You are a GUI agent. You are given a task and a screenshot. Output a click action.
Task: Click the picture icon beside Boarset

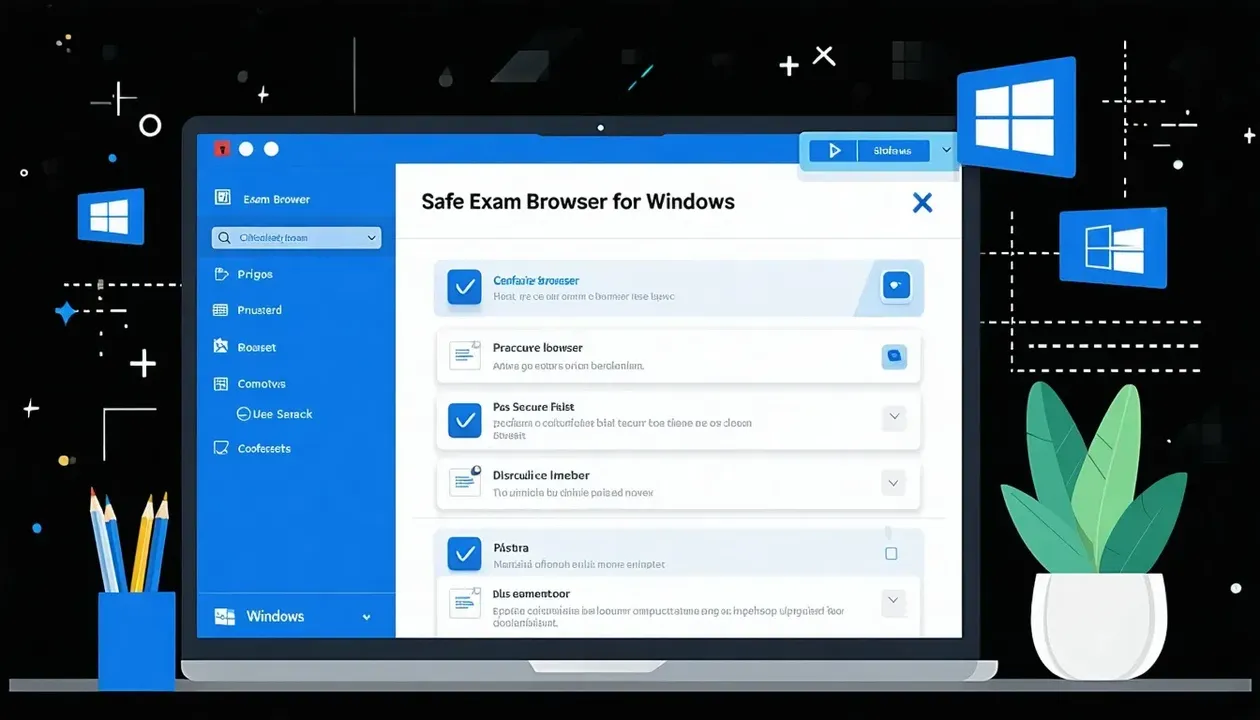221,347
